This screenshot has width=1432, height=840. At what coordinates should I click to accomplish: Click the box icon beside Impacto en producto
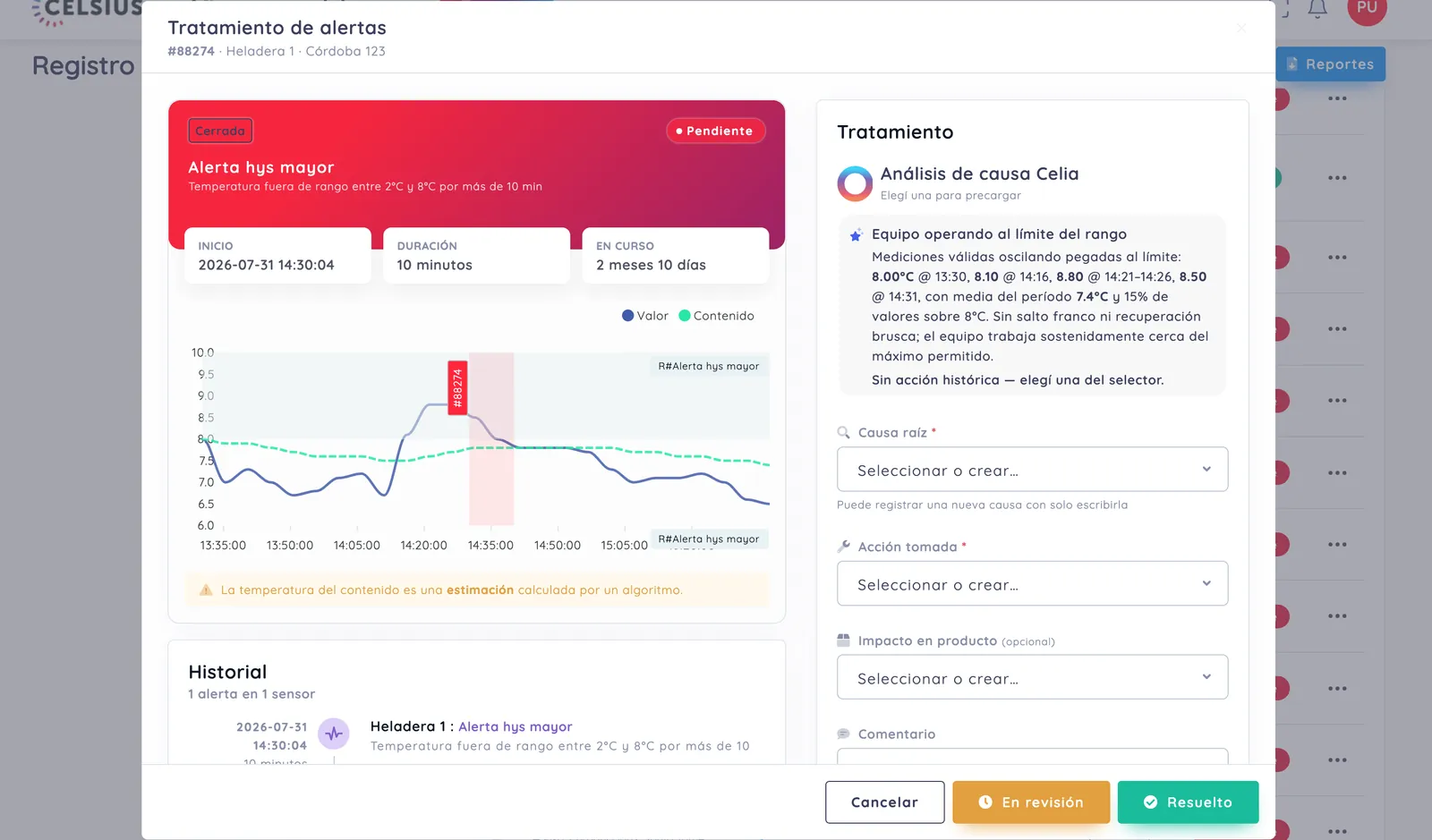pyautogui.click(x=843, y=641)
